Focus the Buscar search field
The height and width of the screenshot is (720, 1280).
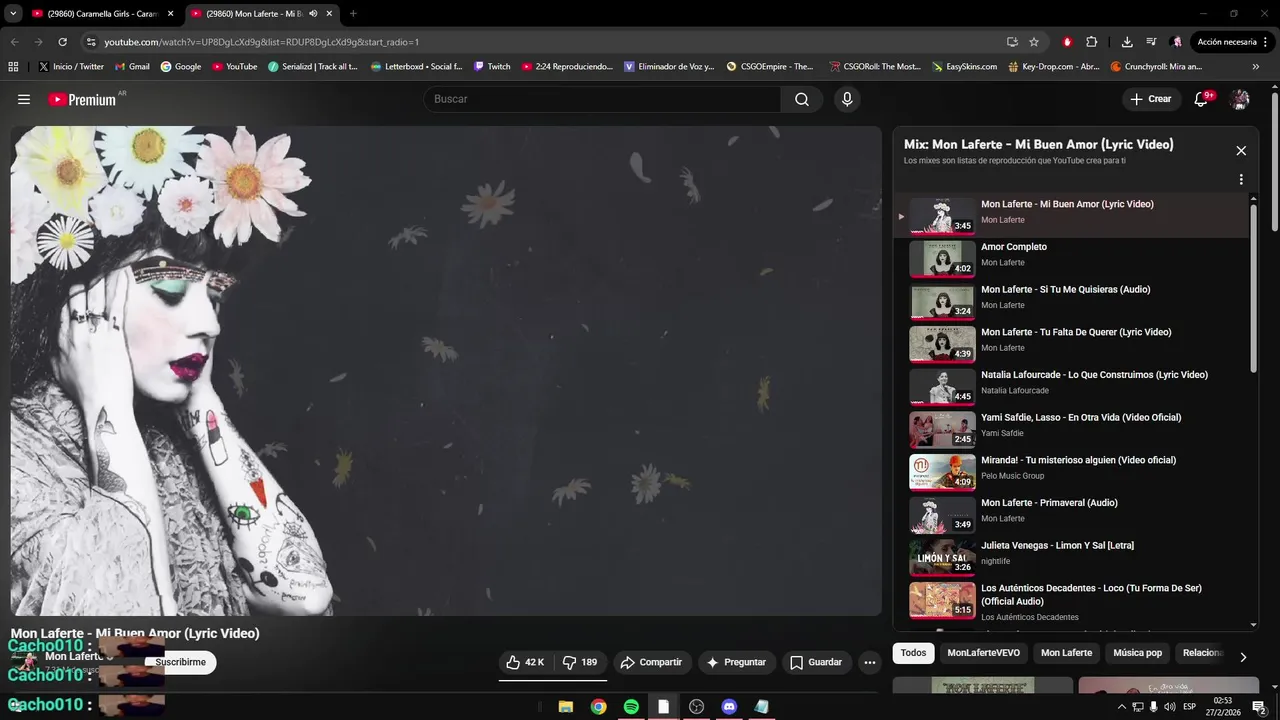coord(603,99)
